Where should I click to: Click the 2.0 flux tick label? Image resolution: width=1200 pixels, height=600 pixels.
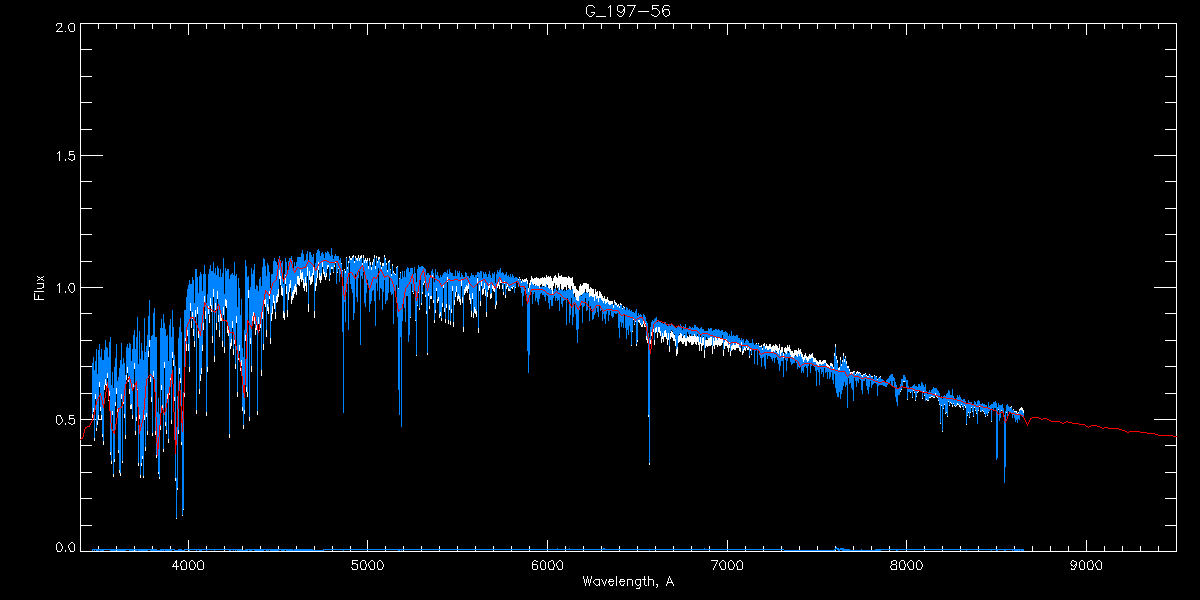point(66,28)
